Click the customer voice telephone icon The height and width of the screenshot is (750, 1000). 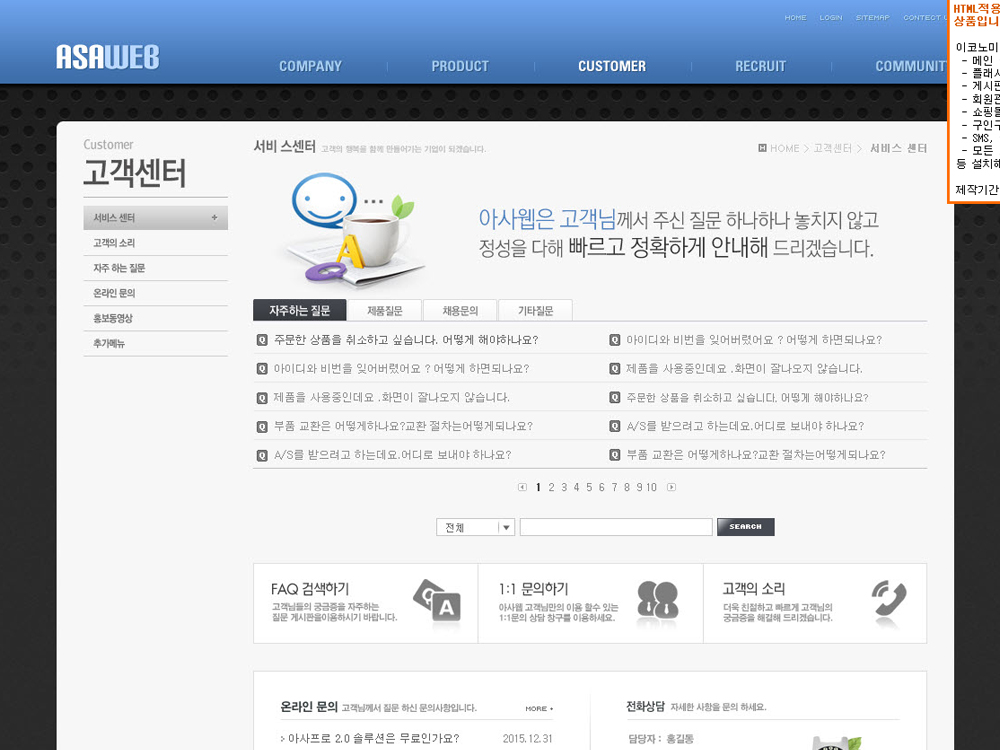coord(888,600)
